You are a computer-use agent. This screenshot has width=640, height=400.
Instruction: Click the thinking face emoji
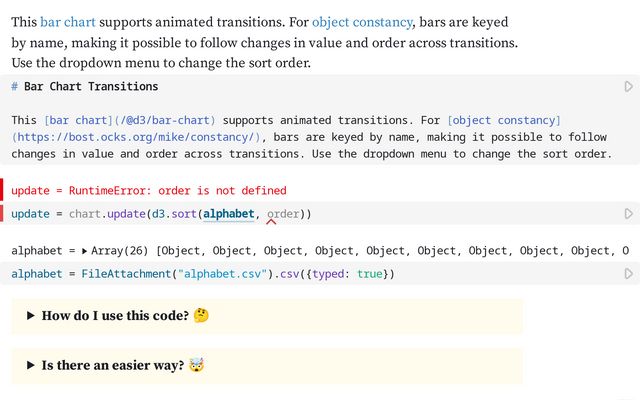203,316
